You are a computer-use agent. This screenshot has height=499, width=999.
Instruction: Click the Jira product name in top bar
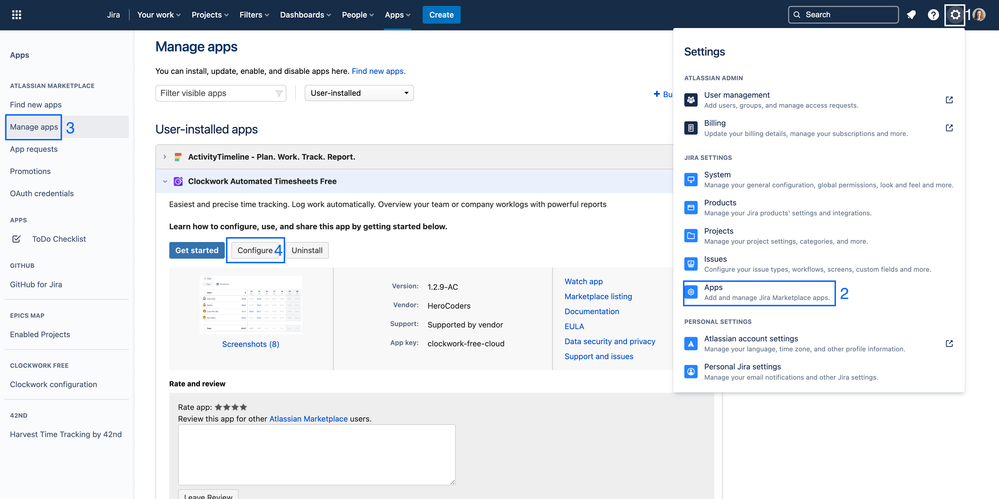pyautogui.click(x=113, y=15)
